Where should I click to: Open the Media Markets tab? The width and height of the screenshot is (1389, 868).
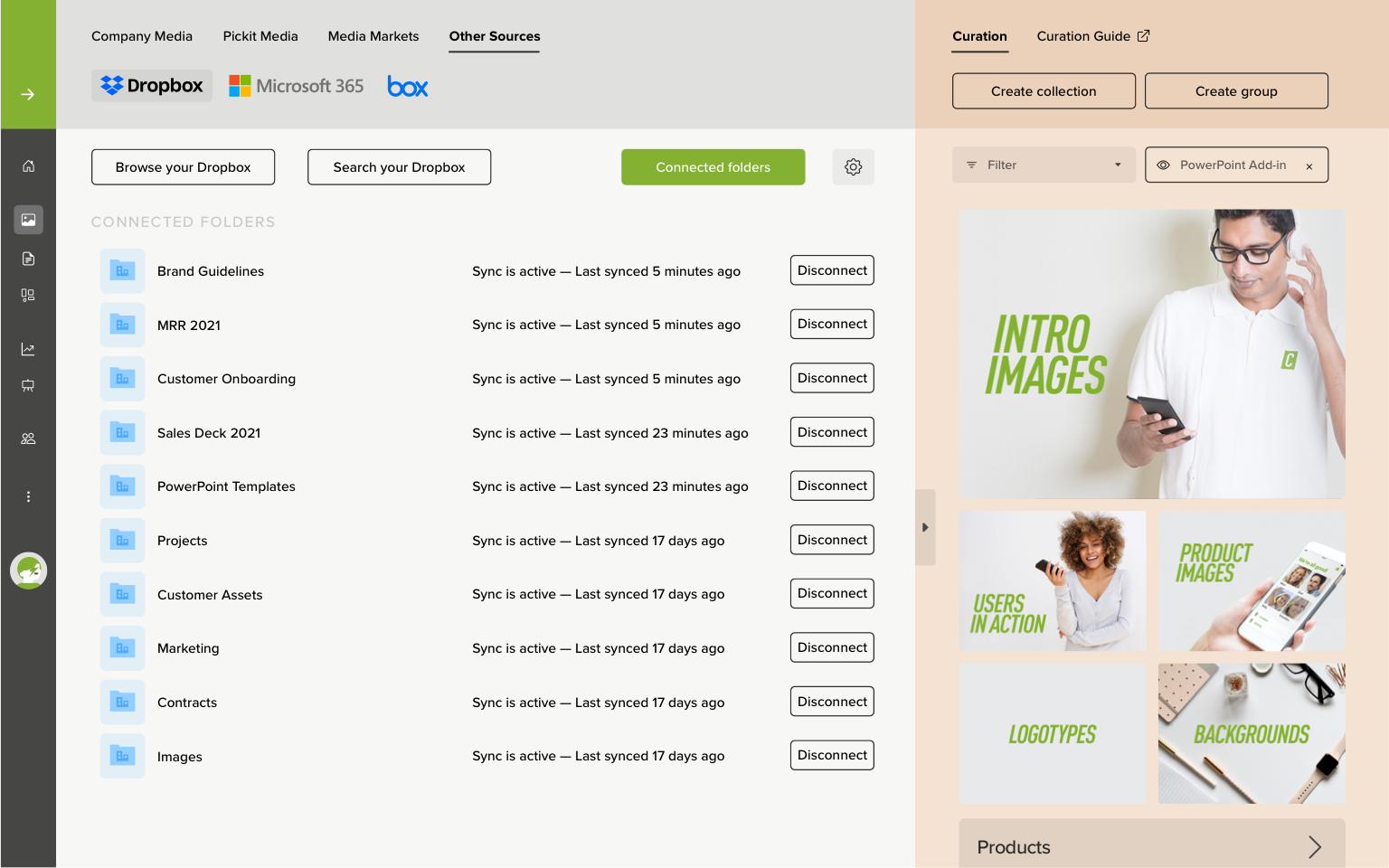click(373, 36)
